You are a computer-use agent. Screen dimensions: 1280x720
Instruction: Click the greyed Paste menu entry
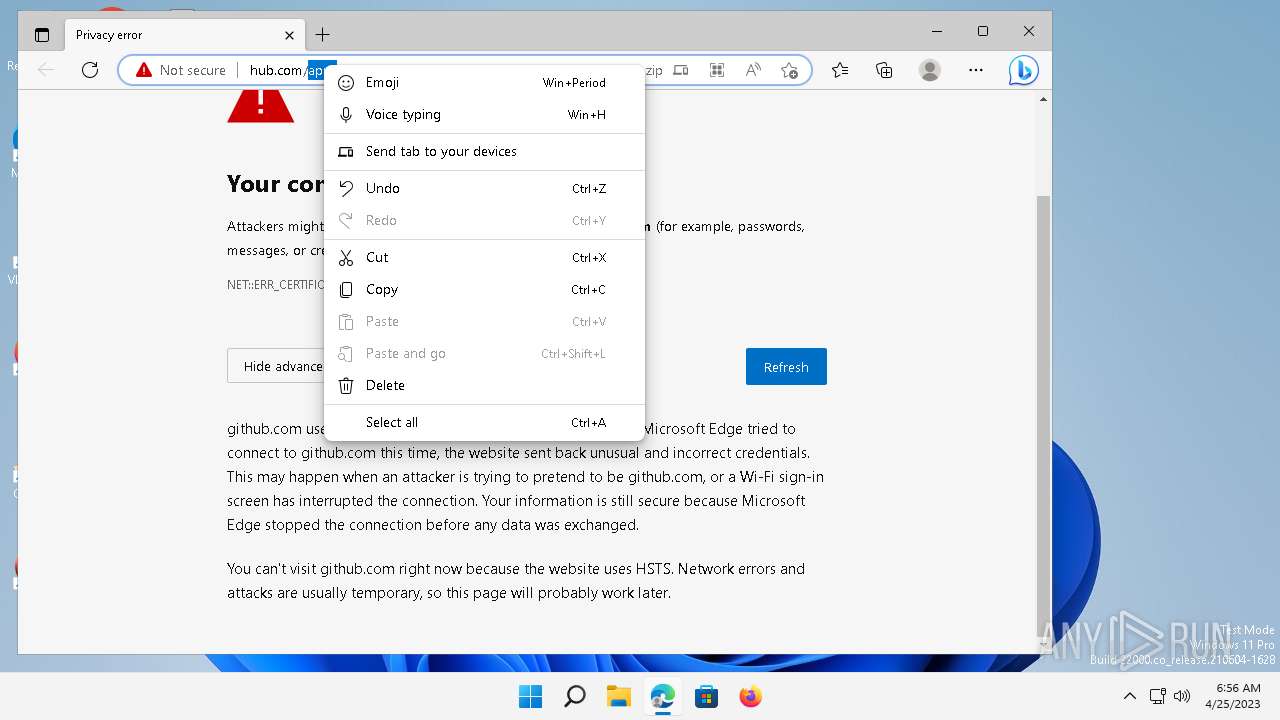[x=484, y=322]
